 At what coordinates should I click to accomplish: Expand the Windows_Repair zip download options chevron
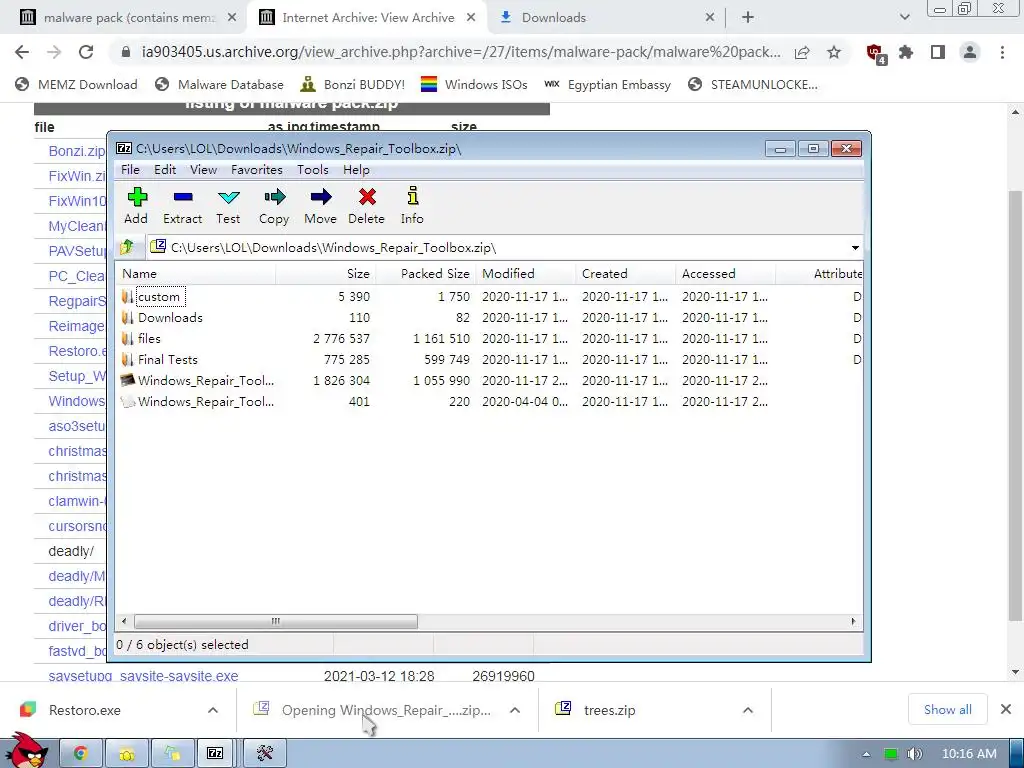click(515, 710)
